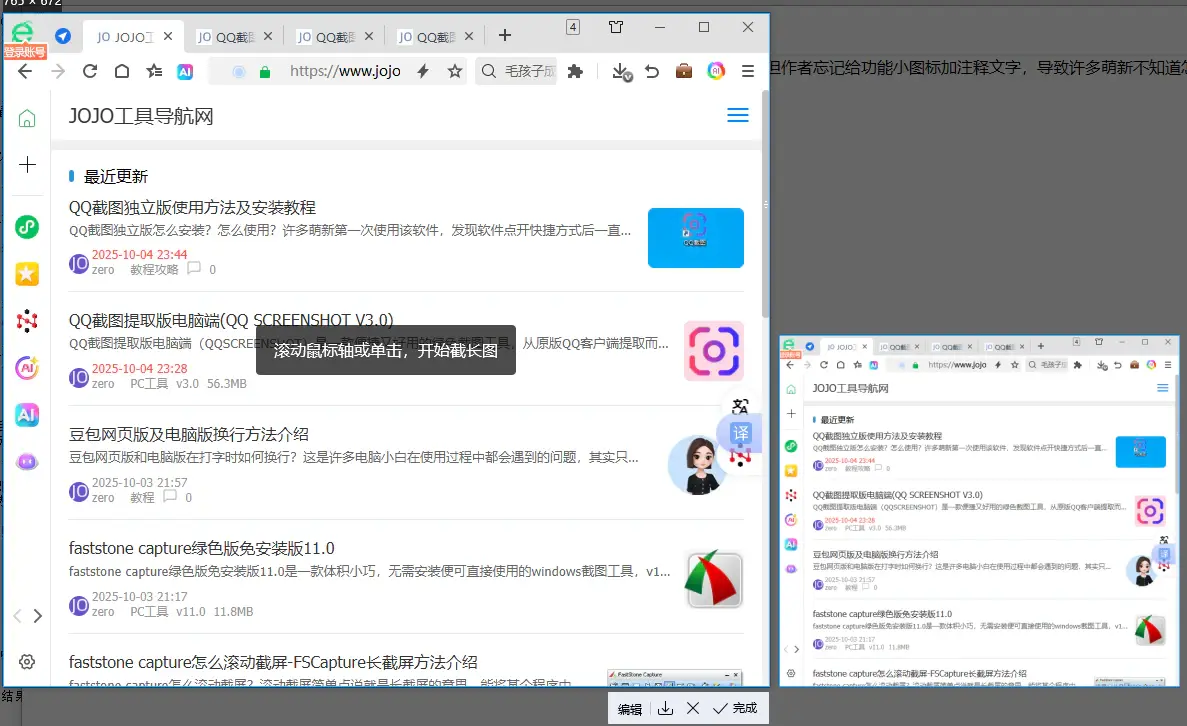Open the new tab plus button

point(505,36)
